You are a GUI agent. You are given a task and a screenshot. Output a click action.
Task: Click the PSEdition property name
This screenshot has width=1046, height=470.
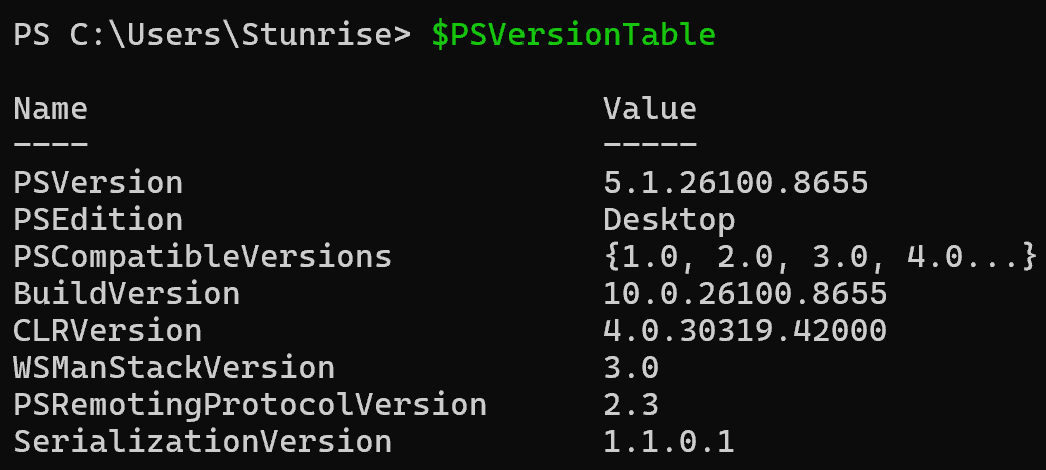coord(98,220)
